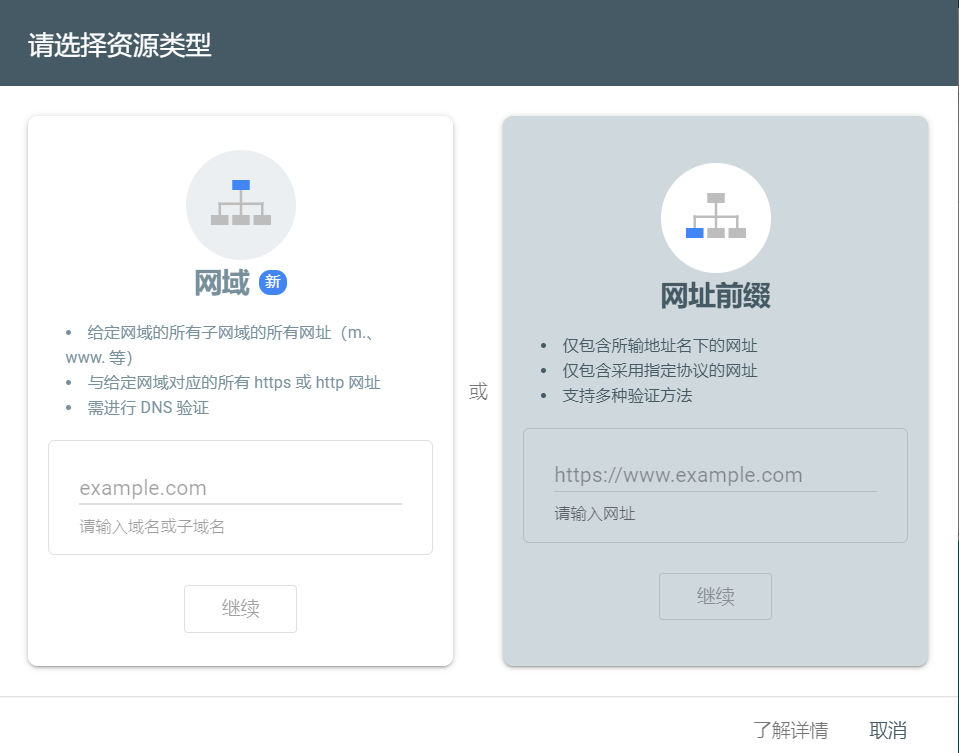Click 取消 to dismiss the dialog

click(x=888, y=730)
